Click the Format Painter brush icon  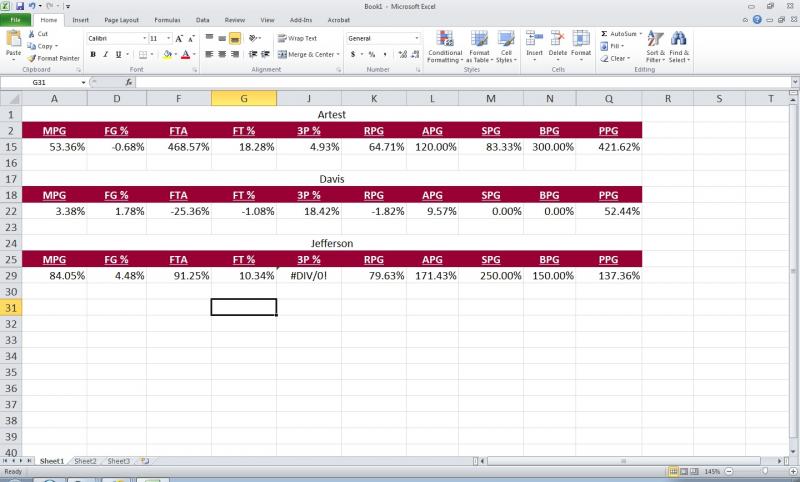pyautogui.click(x=32, y=58)
